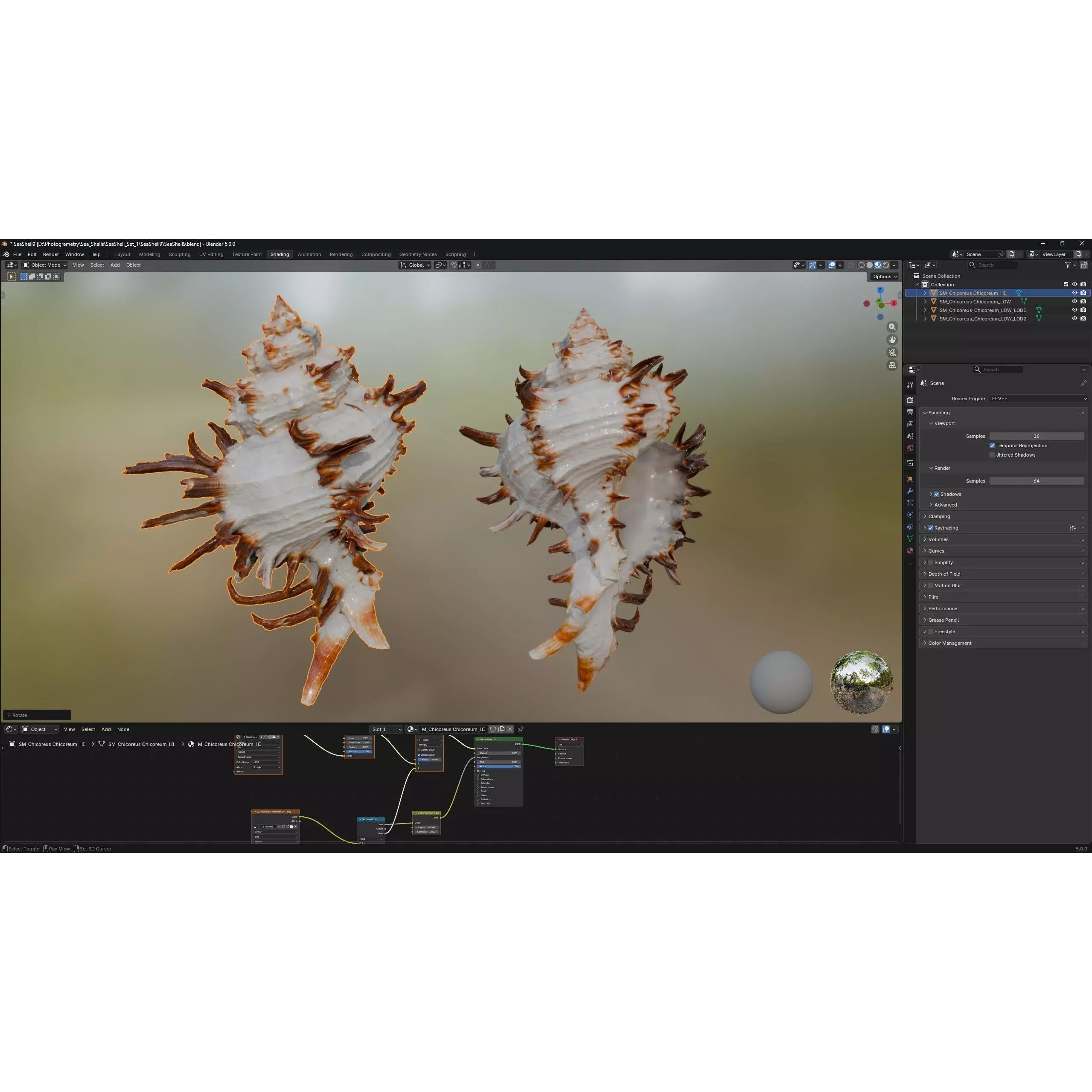
Task: Open the World properties tab icon
Action: coord(910,448)
